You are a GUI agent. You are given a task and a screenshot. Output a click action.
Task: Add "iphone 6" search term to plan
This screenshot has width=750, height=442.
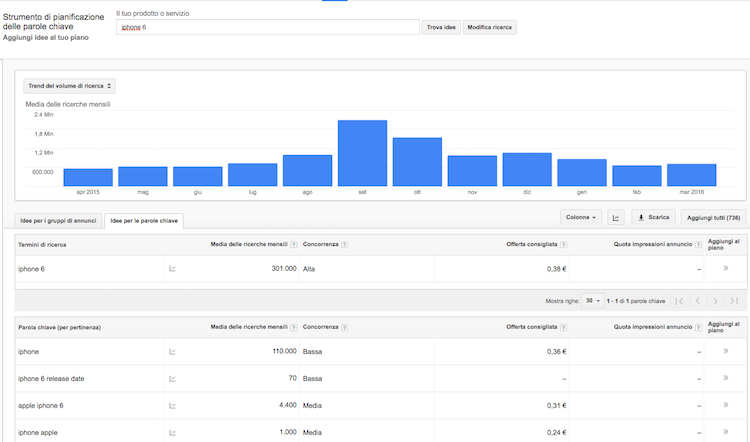[725, 268]
